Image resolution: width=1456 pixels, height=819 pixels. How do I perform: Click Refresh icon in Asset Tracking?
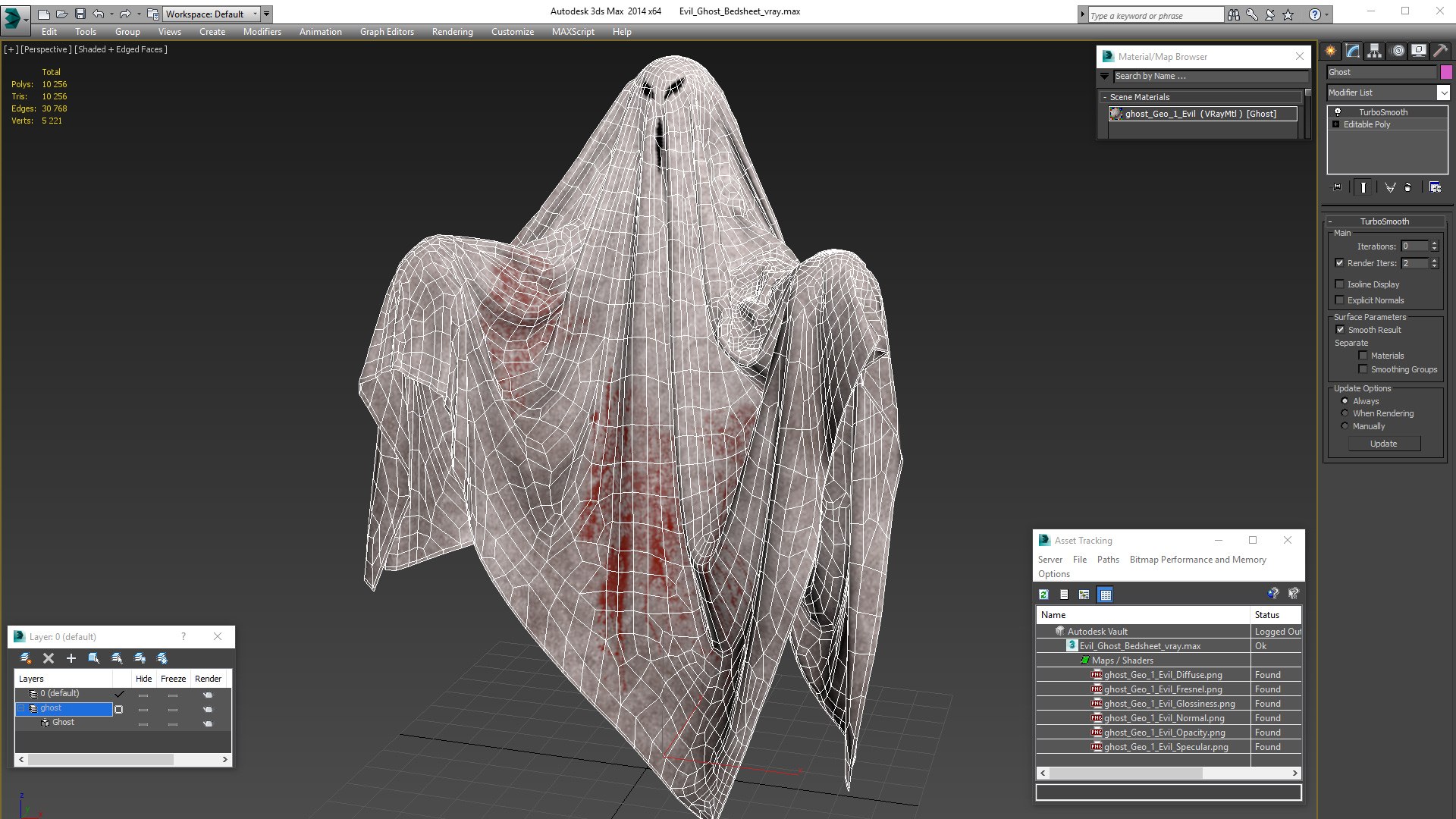(x=1044, y=595)
